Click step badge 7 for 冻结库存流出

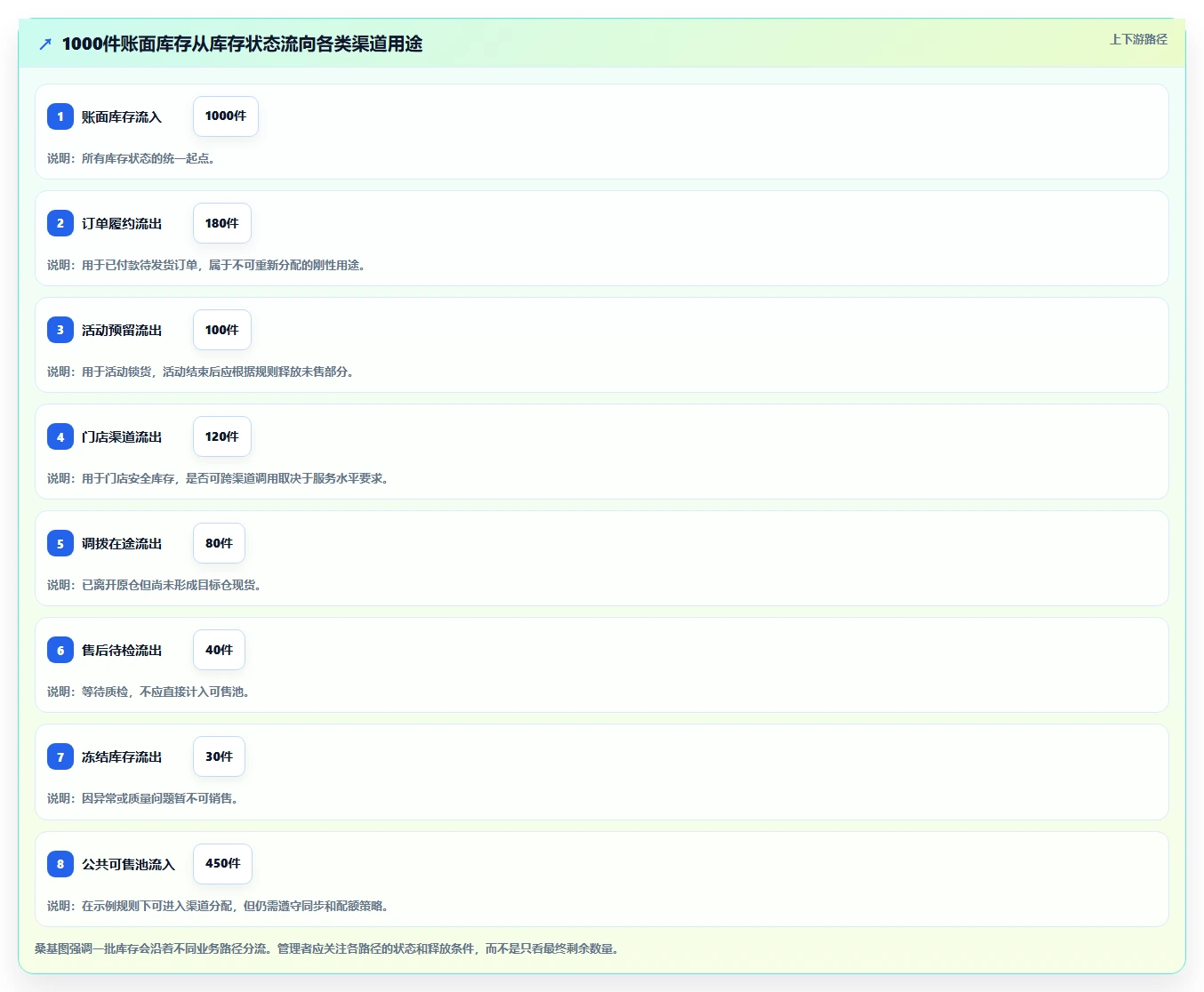tap(60, 756)
